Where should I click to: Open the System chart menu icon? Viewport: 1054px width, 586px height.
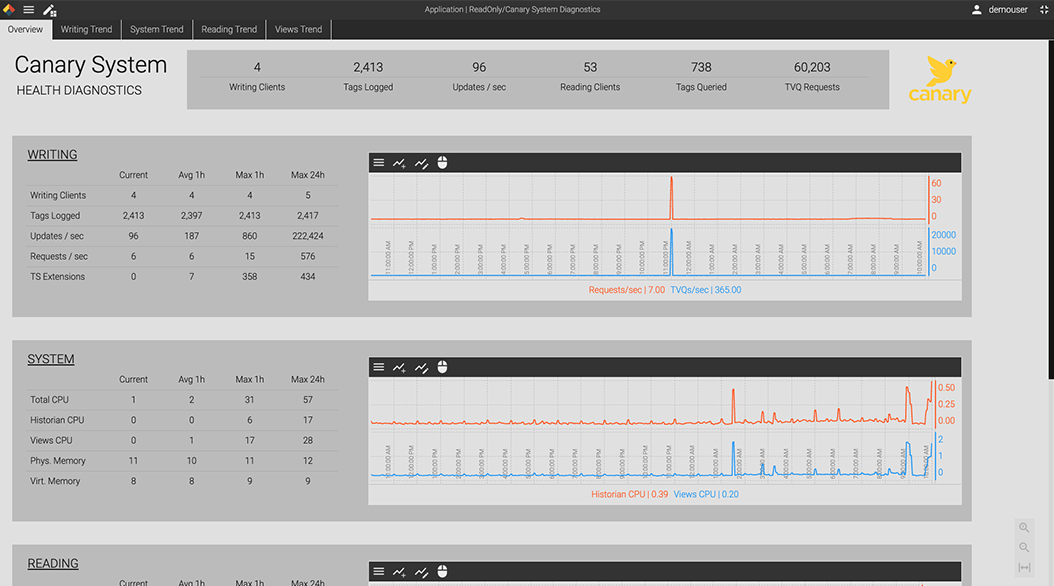tap(379, 367)
